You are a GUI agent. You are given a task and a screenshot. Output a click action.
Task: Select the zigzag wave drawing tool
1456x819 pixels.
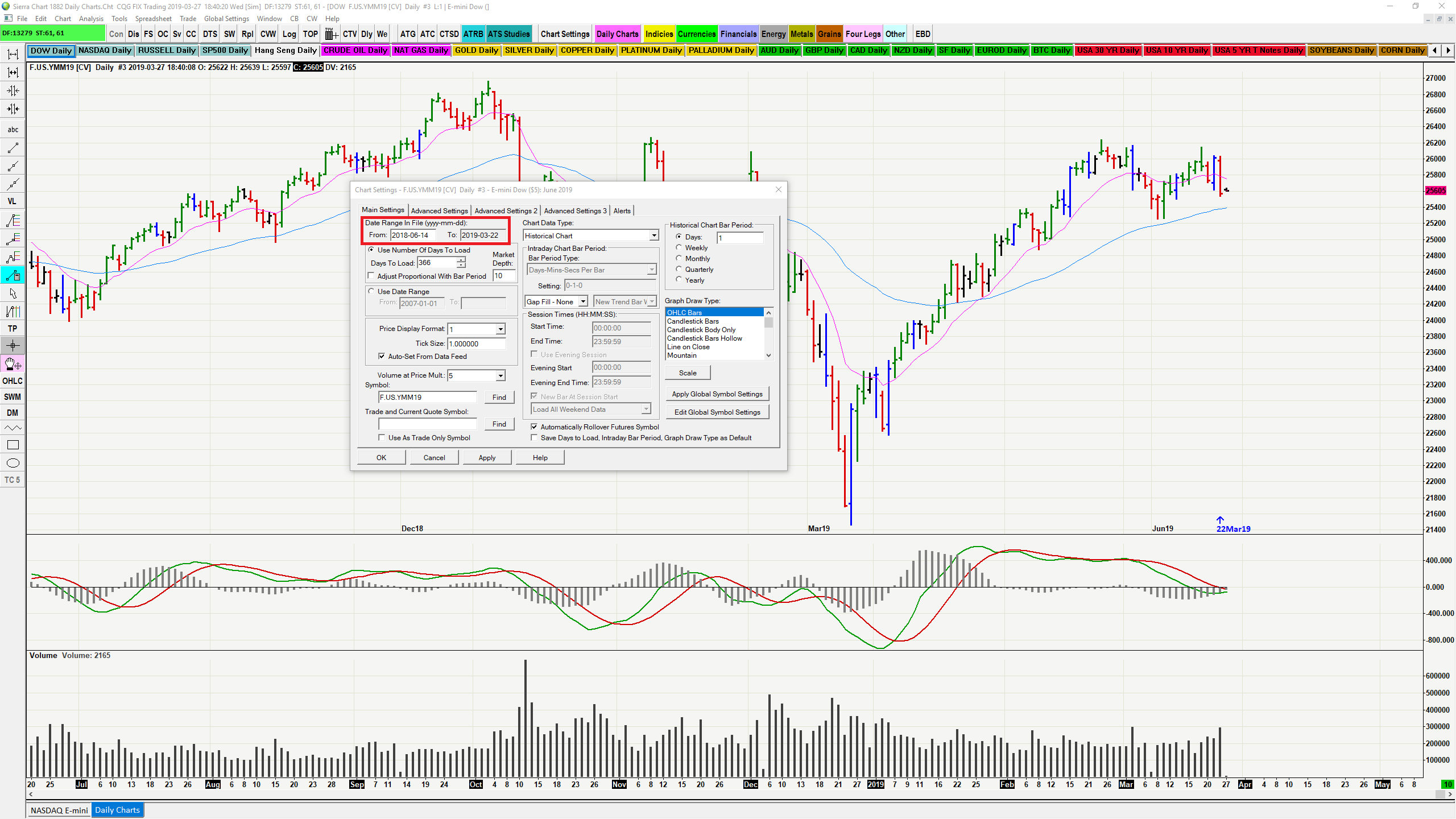[x=13, y=428]
